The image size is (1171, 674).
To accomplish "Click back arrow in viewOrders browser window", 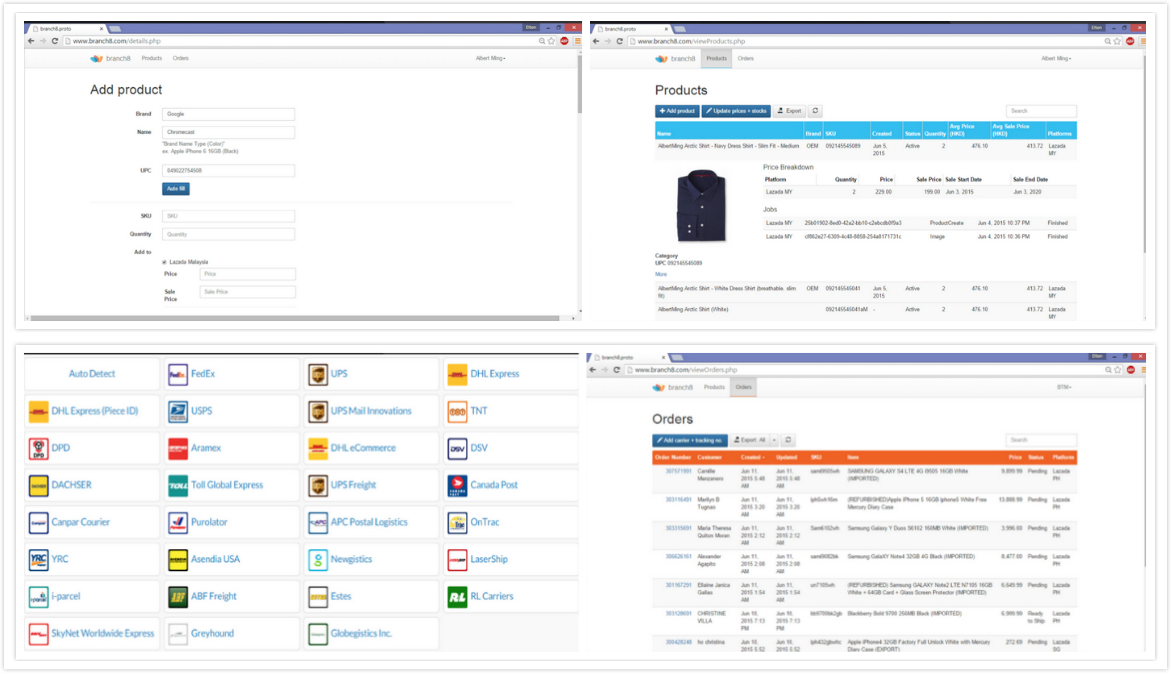I will (x=593, y=369).
